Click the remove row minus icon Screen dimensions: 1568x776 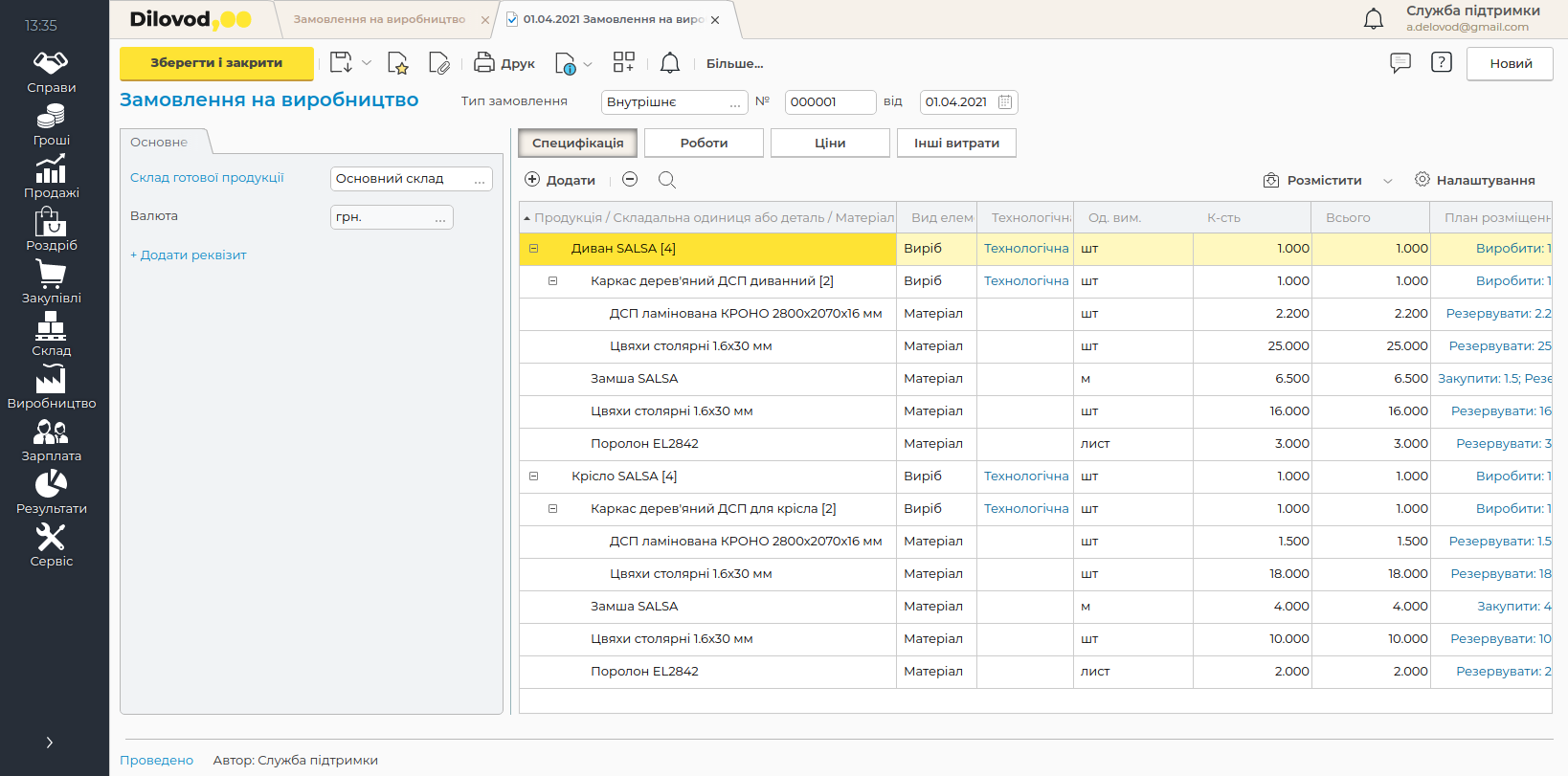pos(630,180)
